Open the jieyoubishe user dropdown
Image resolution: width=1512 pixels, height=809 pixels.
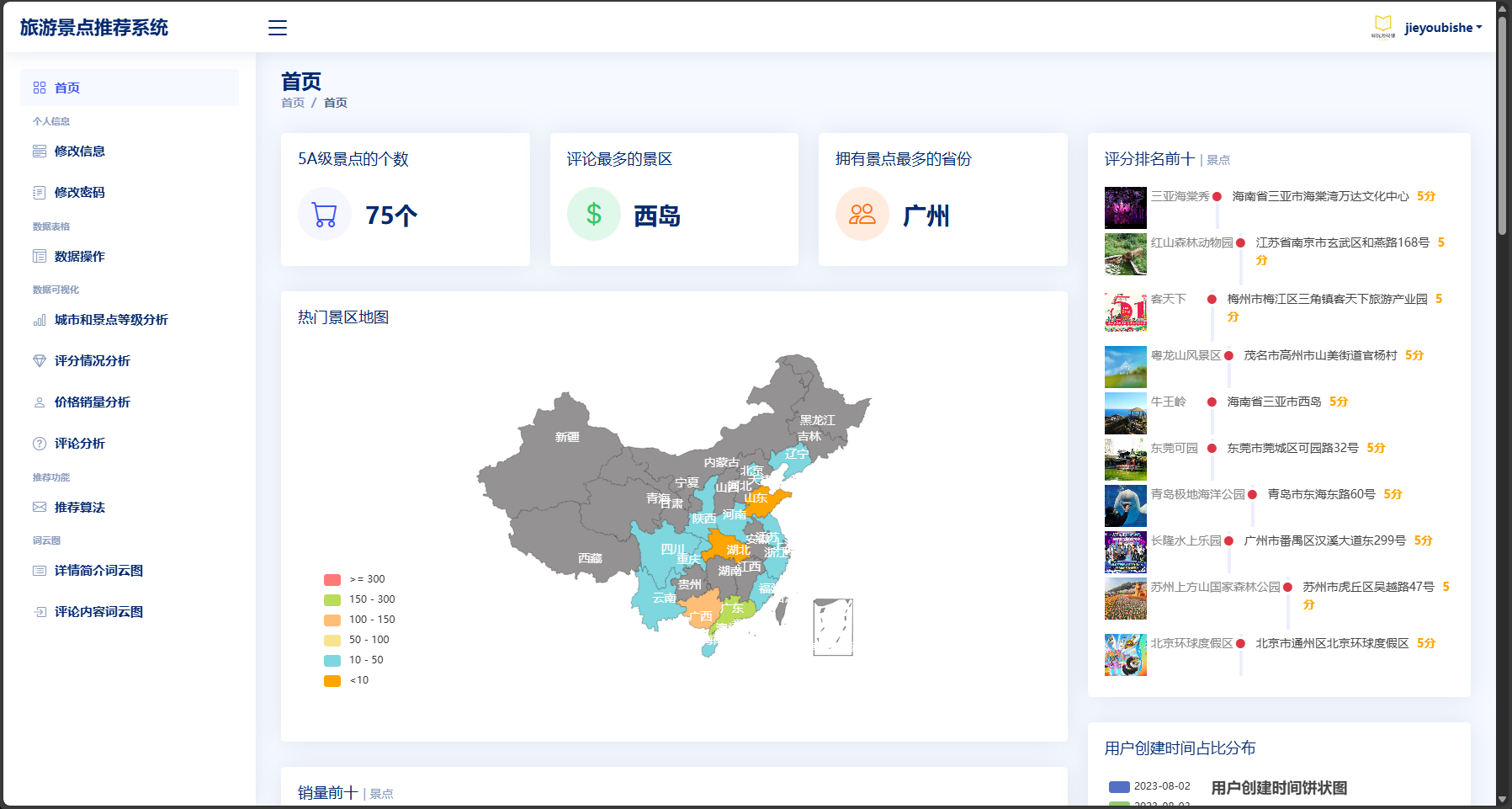click(1444, 28)
